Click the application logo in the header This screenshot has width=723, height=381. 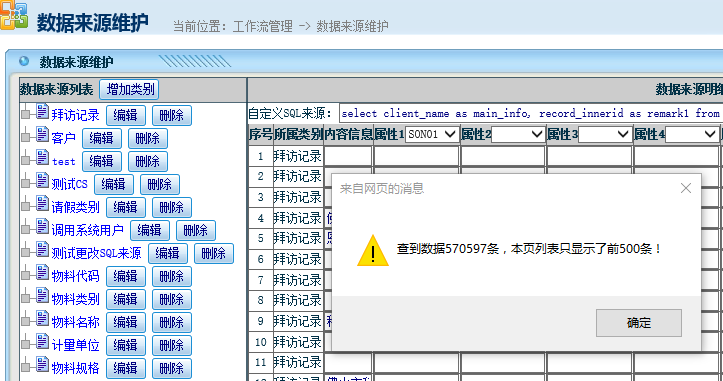pos(14,16)
